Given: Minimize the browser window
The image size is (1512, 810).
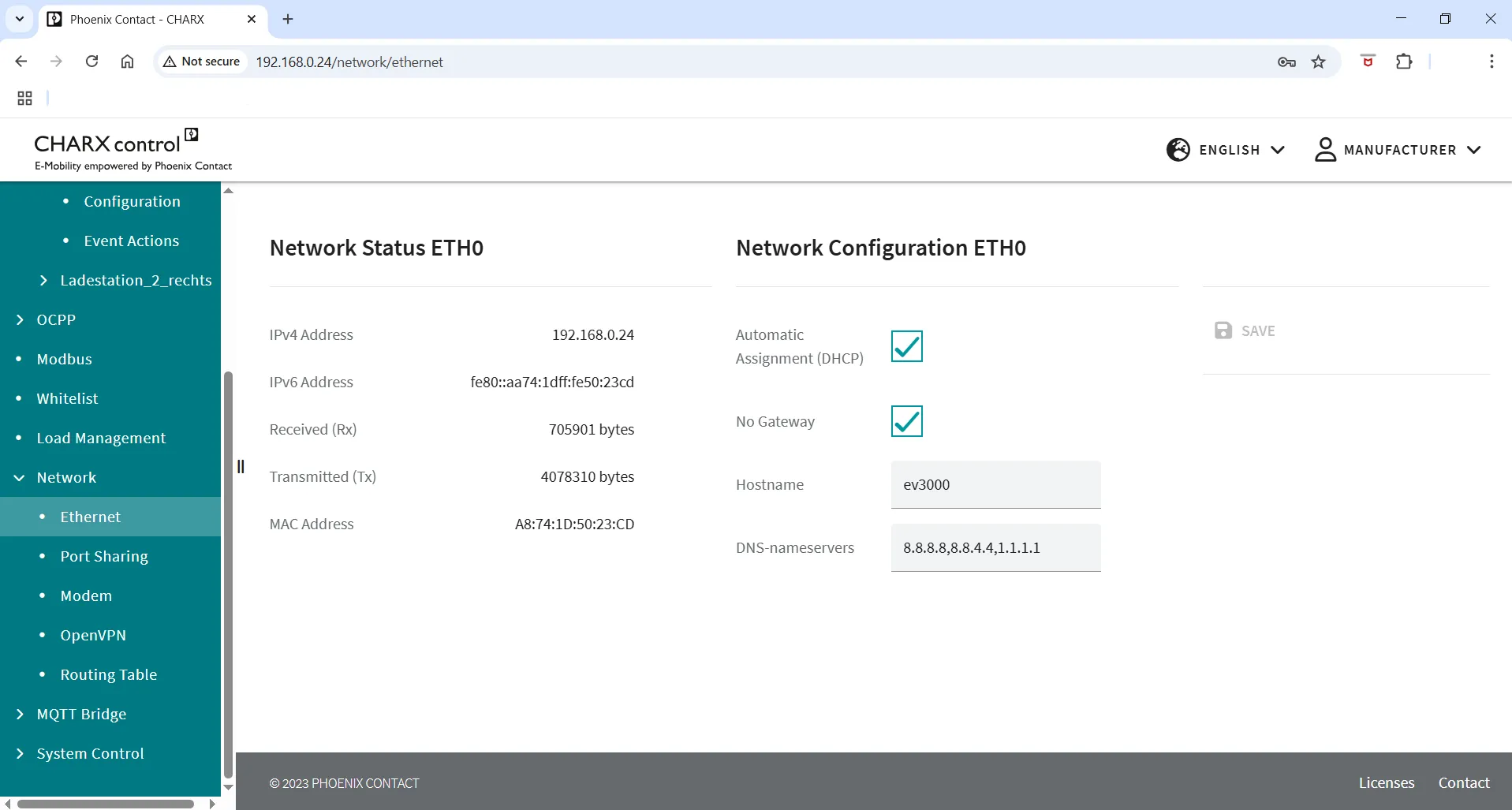Looking at the screenshot, I should tap(1401, 19).
